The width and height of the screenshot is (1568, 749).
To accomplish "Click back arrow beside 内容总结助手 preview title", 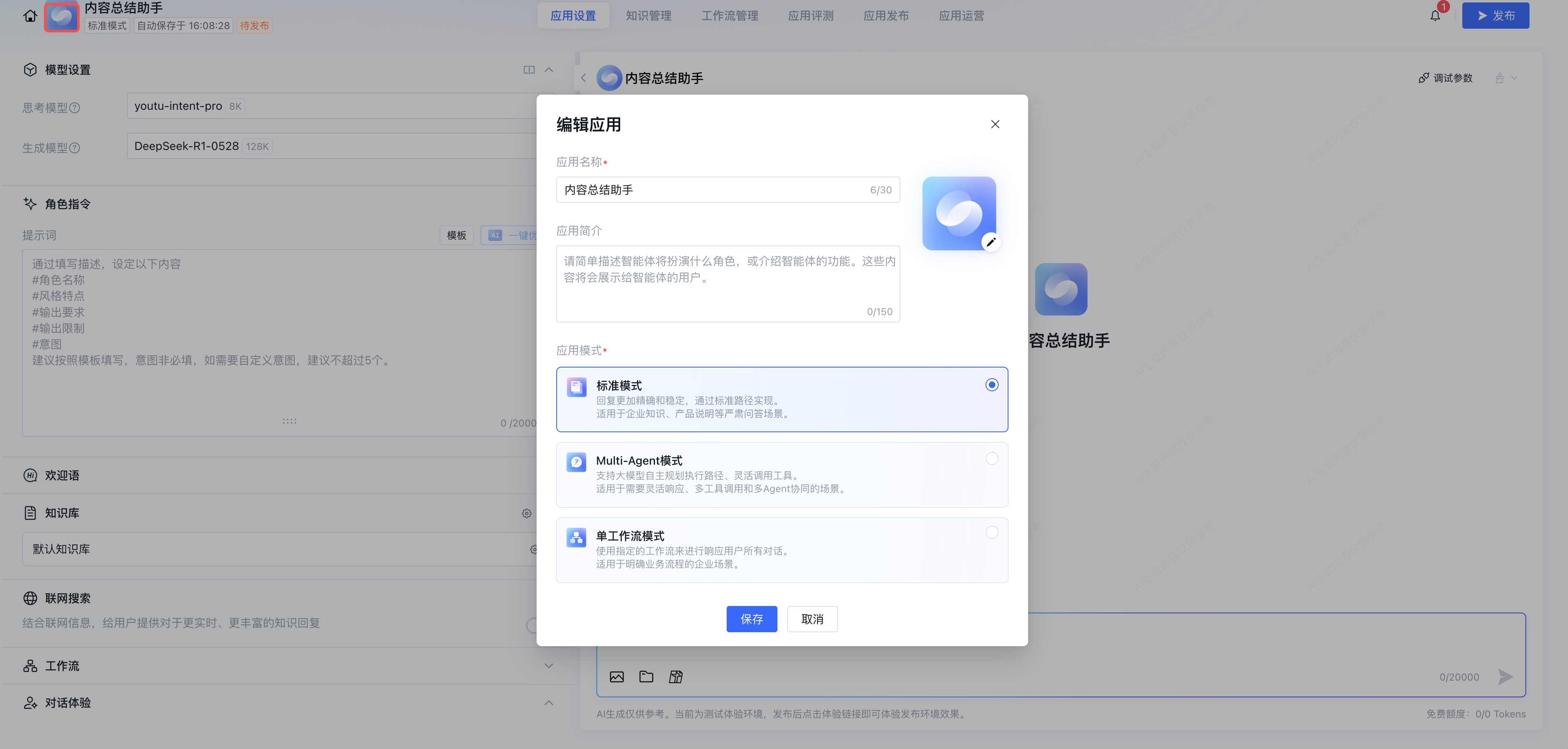I will click(x=583, y=78).
